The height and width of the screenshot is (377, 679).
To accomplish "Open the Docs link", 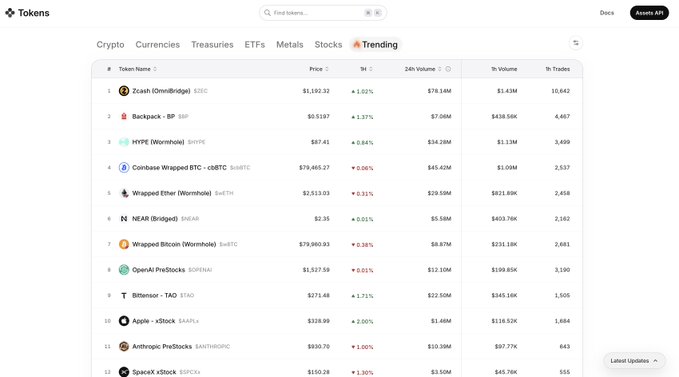I will [607, 13].
